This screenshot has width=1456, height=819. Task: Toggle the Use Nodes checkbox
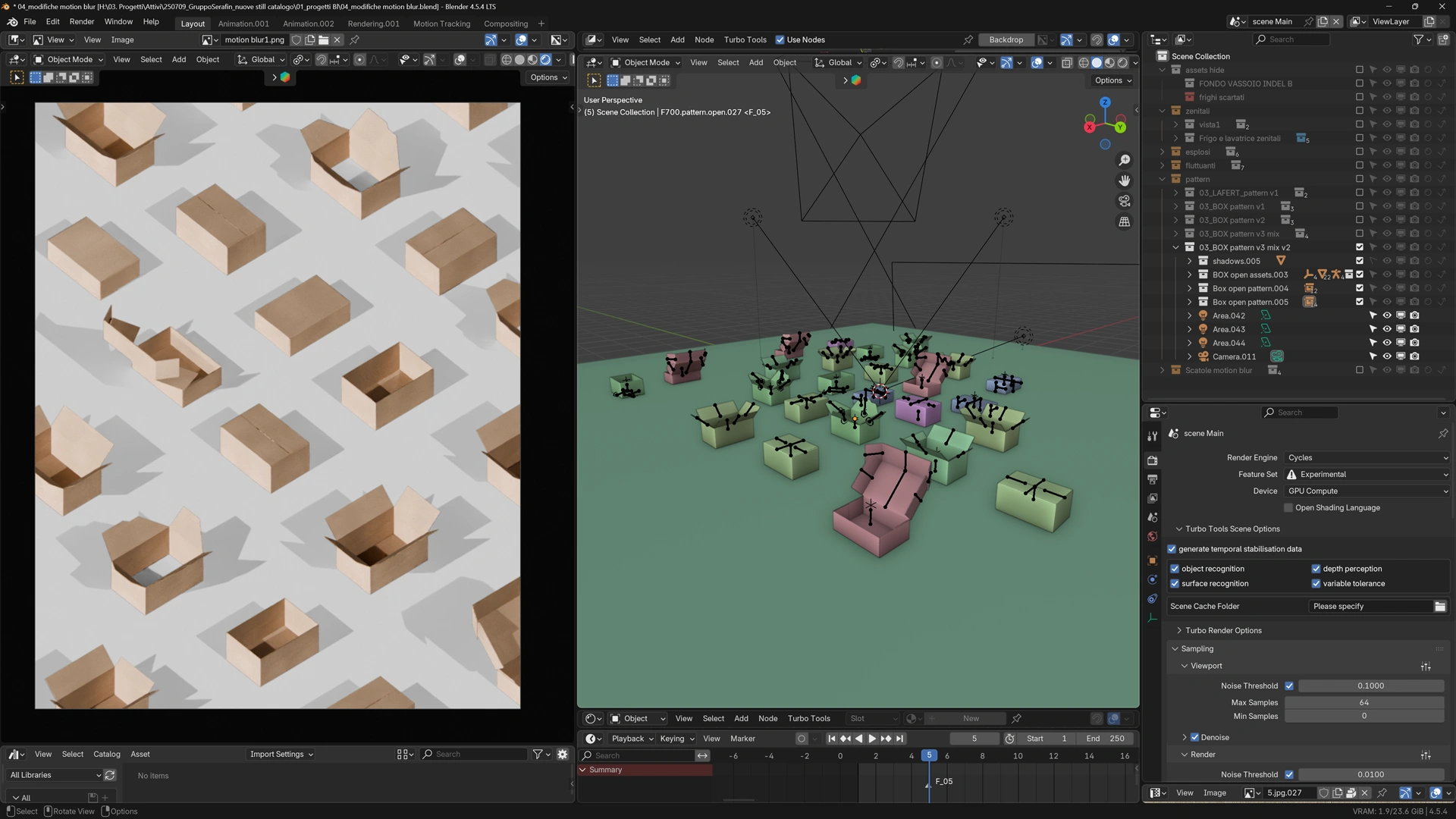point(780,39)
